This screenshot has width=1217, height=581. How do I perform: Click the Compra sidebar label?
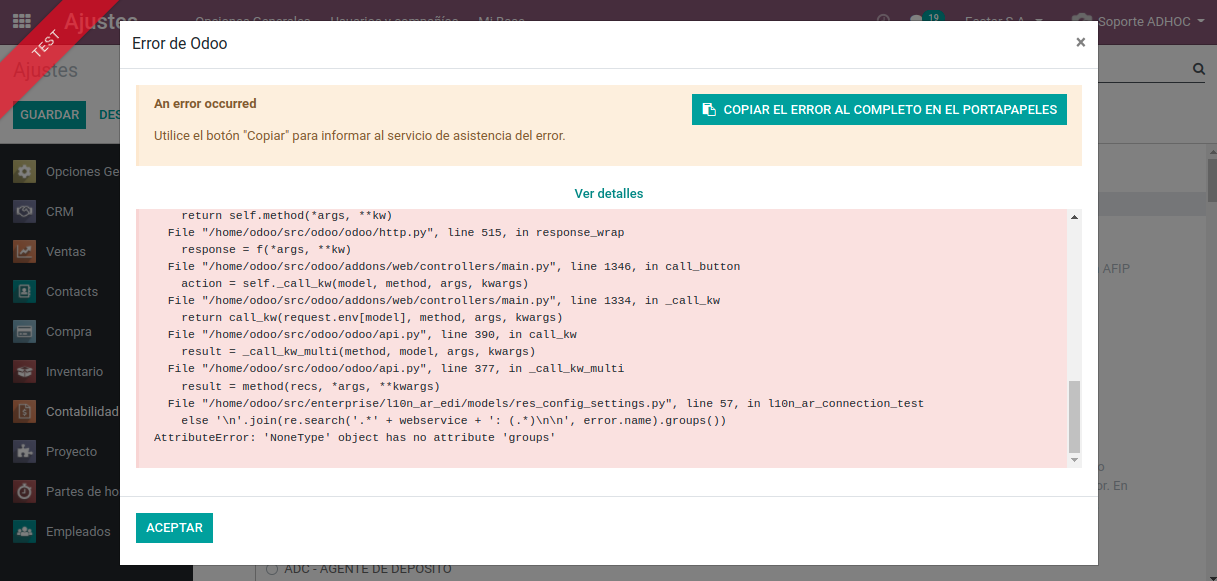point(69,332)
